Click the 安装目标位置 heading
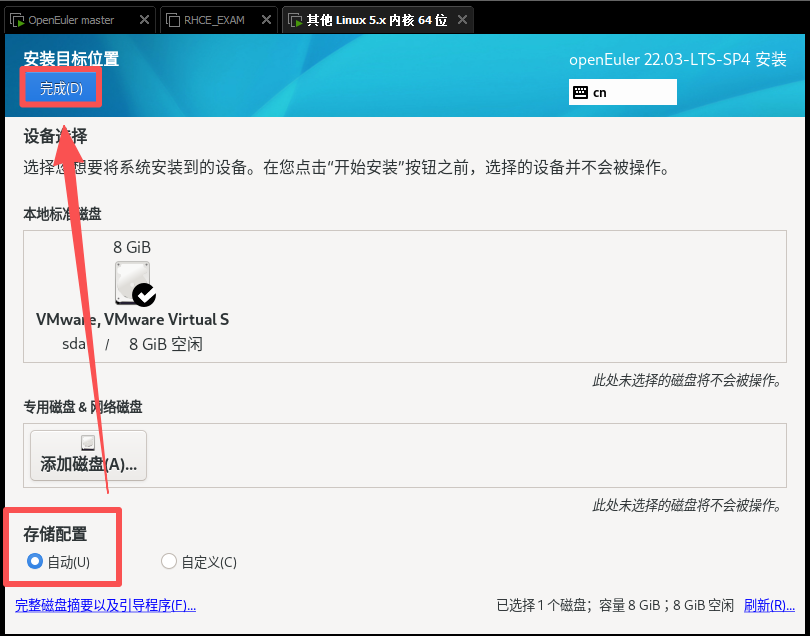This screenshot has width=810, height=636. click(x=71, y=58)
